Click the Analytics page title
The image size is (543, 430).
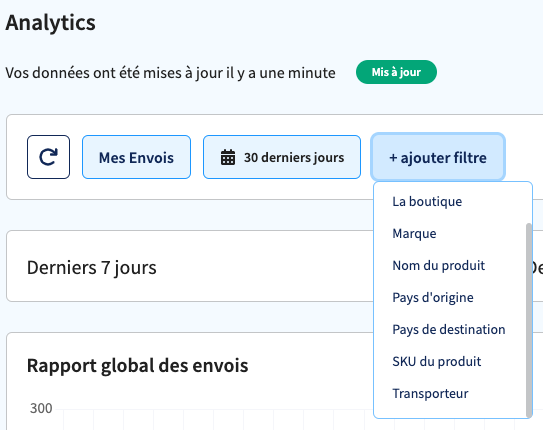tap(50, 23)
